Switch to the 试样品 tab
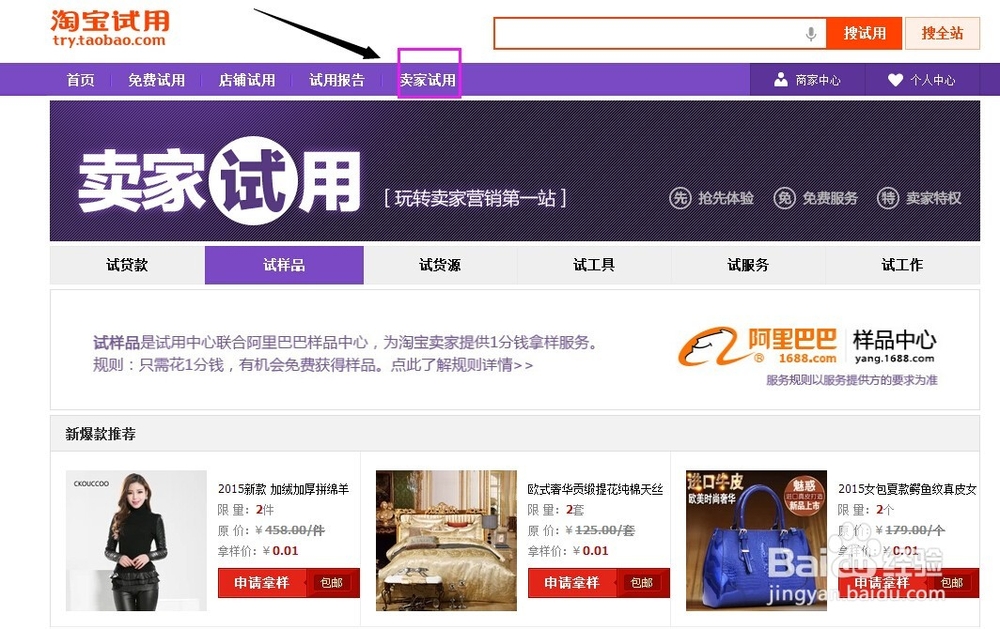 tap(284, 265)
